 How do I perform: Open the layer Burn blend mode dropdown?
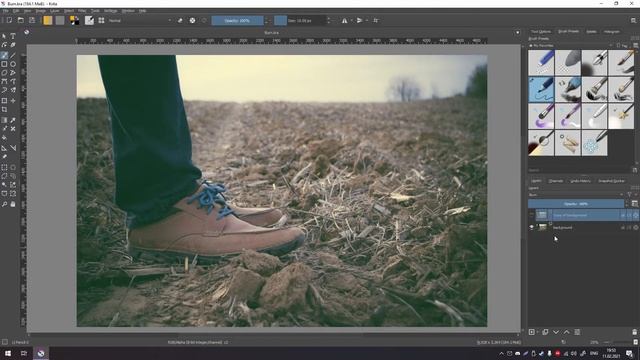[576, 195]
